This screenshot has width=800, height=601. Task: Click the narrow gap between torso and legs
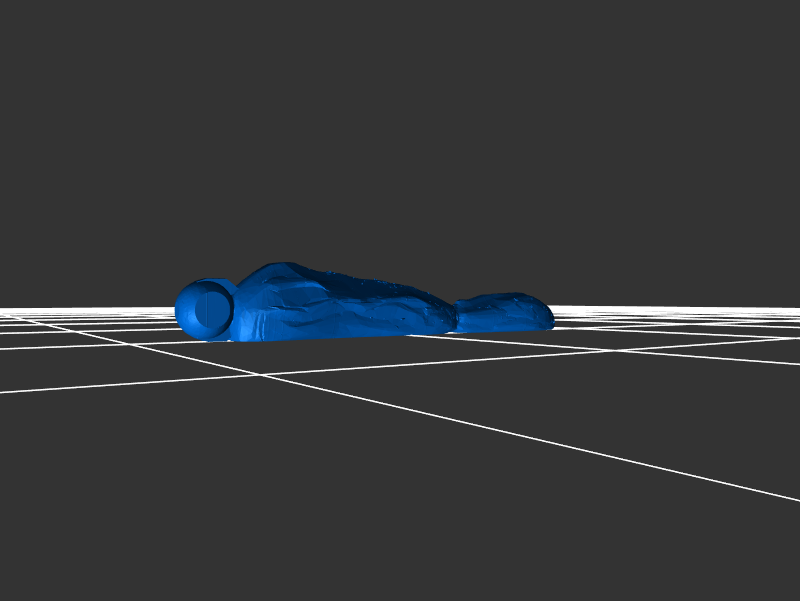click(x=456, y=318)
